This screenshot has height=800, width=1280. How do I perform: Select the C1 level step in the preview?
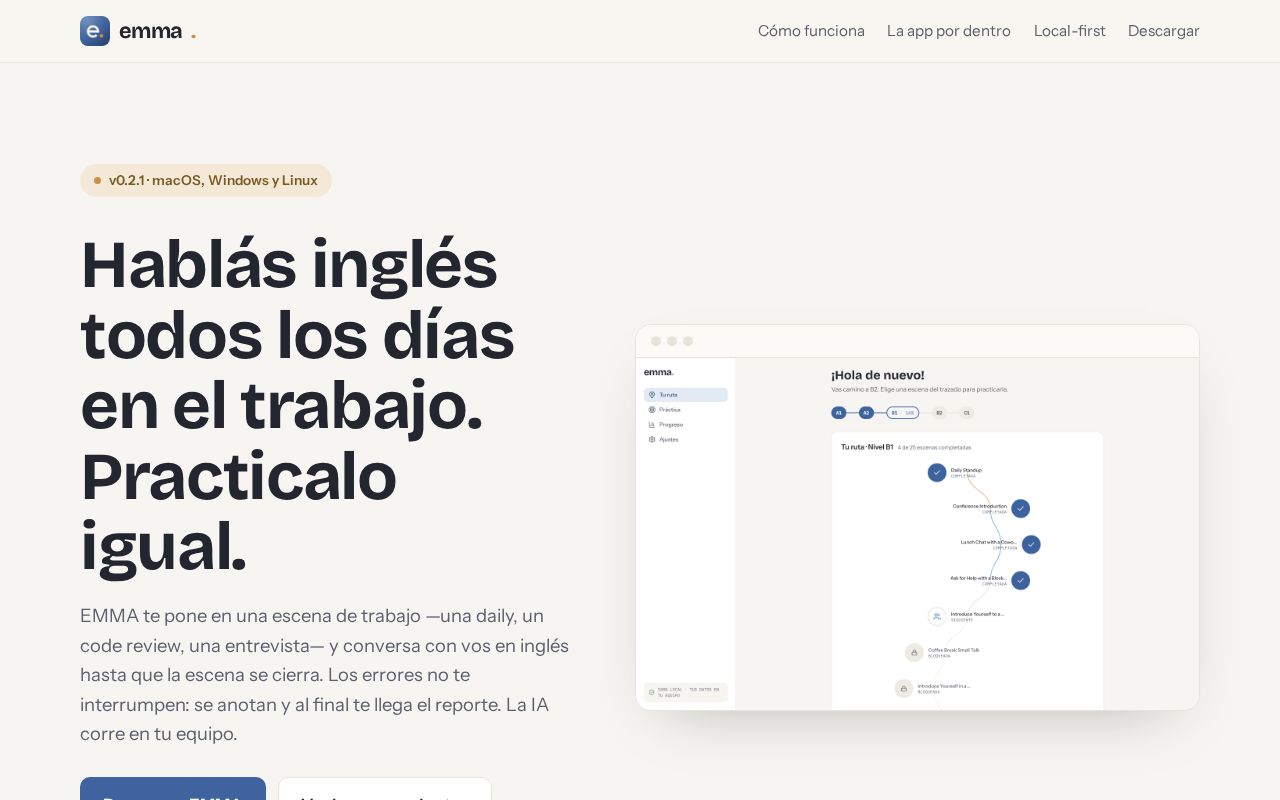[x=967, y=412]
